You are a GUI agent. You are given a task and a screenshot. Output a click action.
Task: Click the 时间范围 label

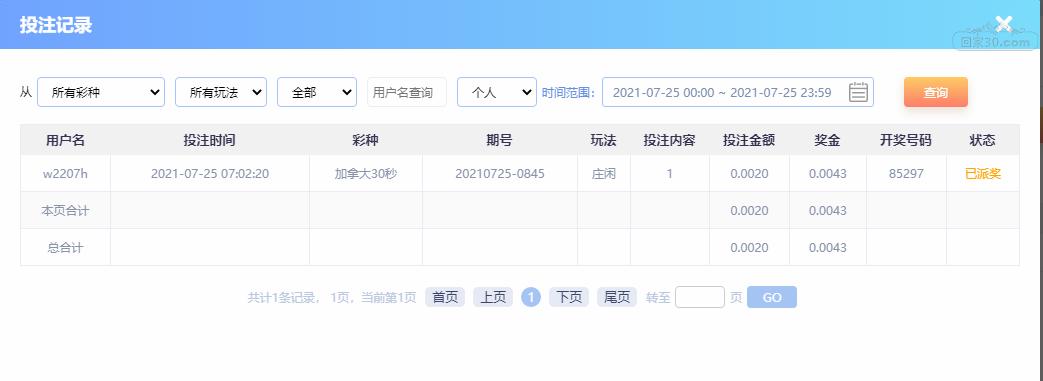(568, 92)
